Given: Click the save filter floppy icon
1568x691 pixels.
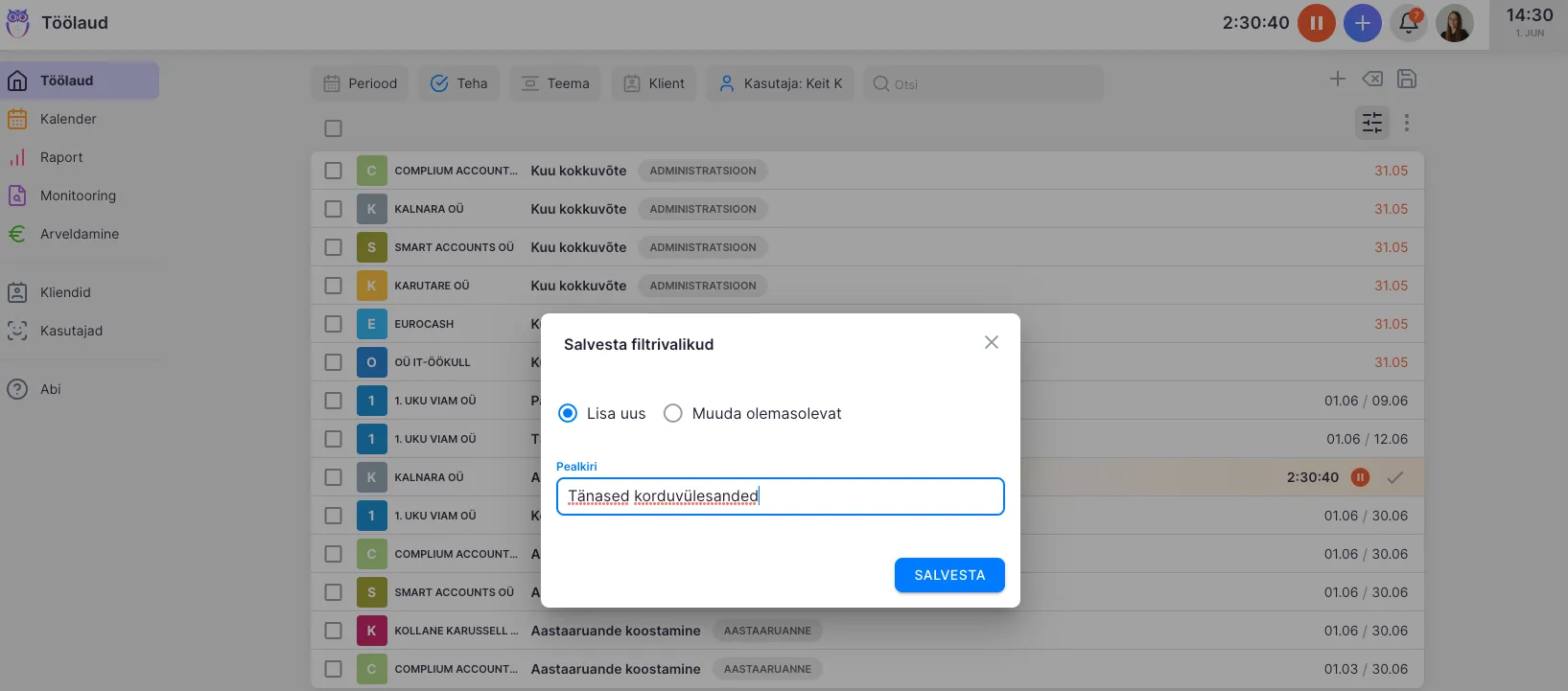Looking at the screenshot, I should pyautogui.click(x=1407, y=80).
